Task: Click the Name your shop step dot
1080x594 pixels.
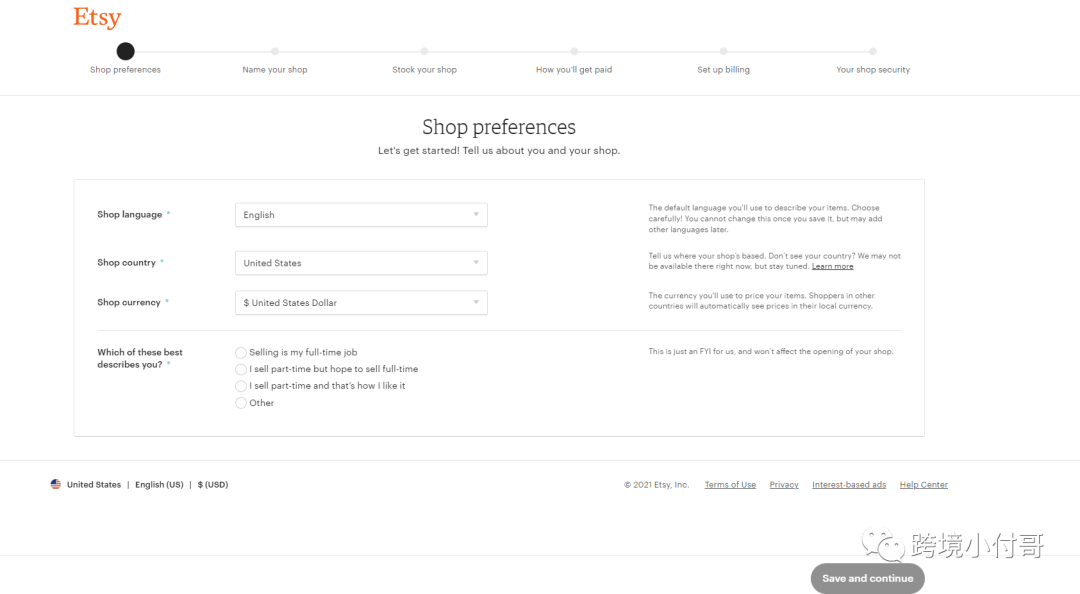Action: tap(275, 51)
